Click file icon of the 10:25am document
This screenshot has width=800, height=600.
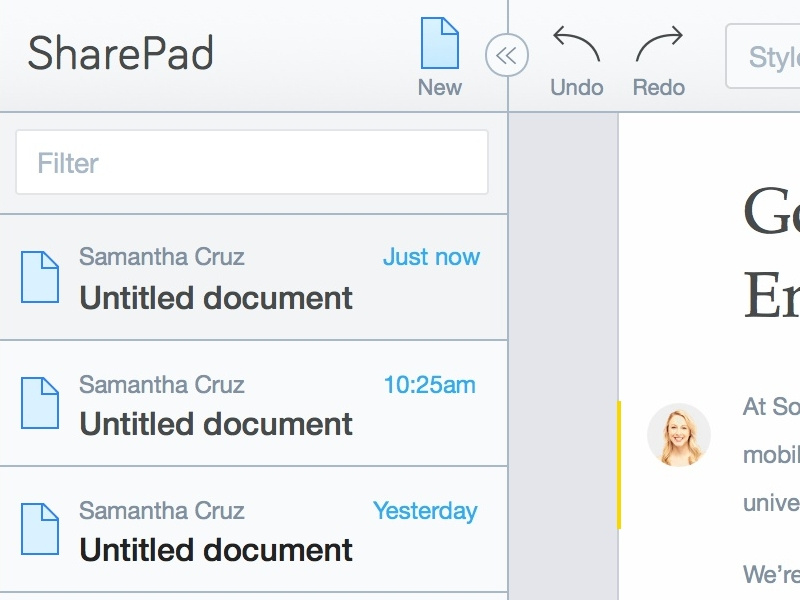pos(40,403)
